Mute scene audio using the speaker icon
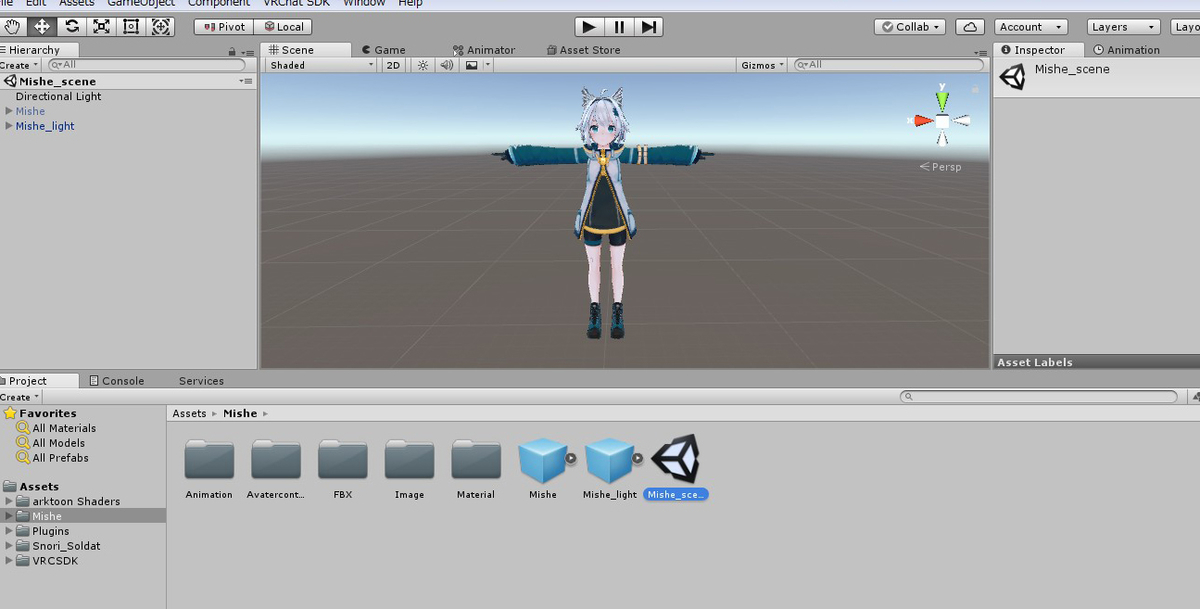Viewport: 1200px width, 609px height. coord(446,64)
